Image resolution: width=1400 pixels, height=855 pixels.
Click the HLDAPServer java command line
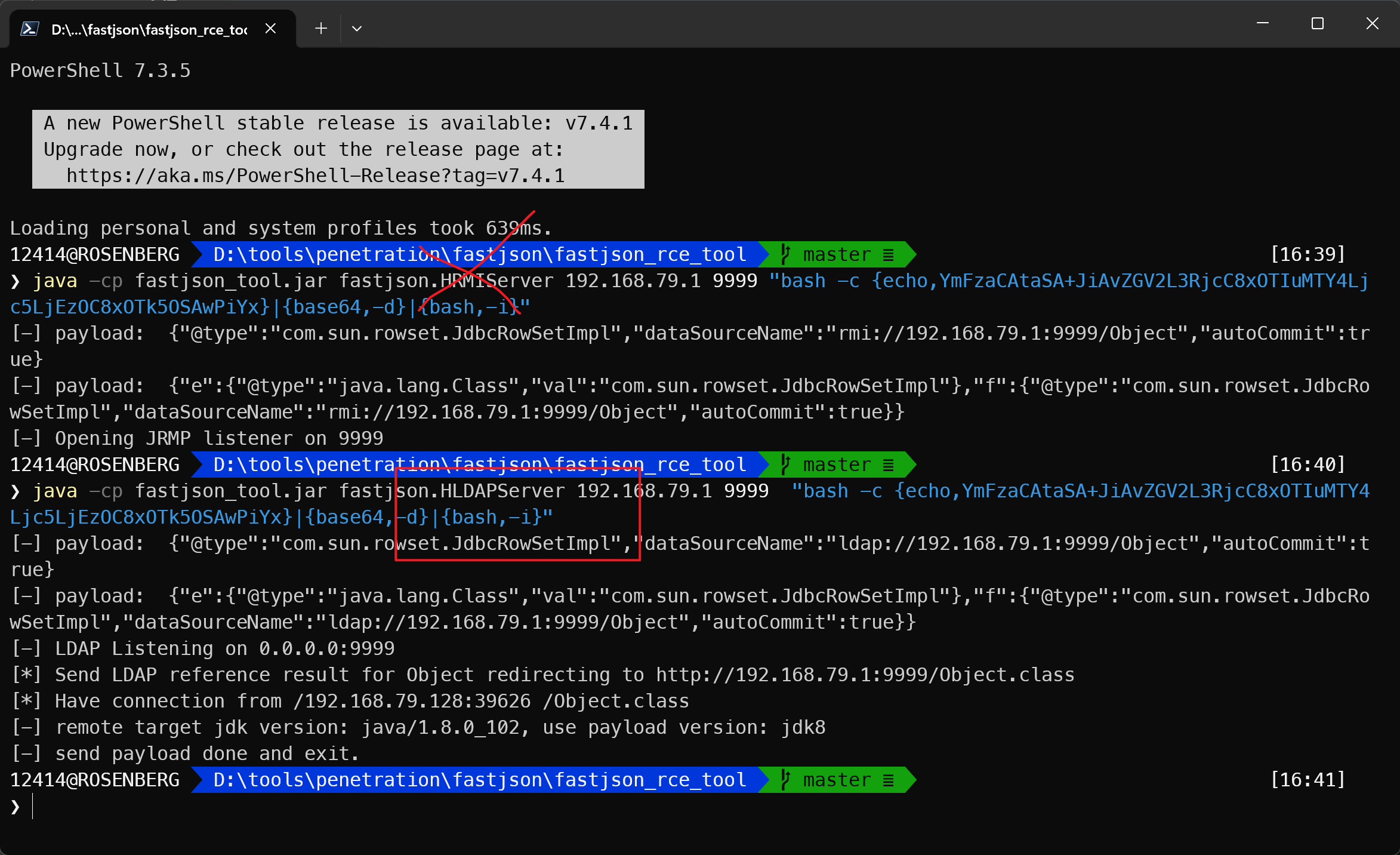click(x=689, y=504)
